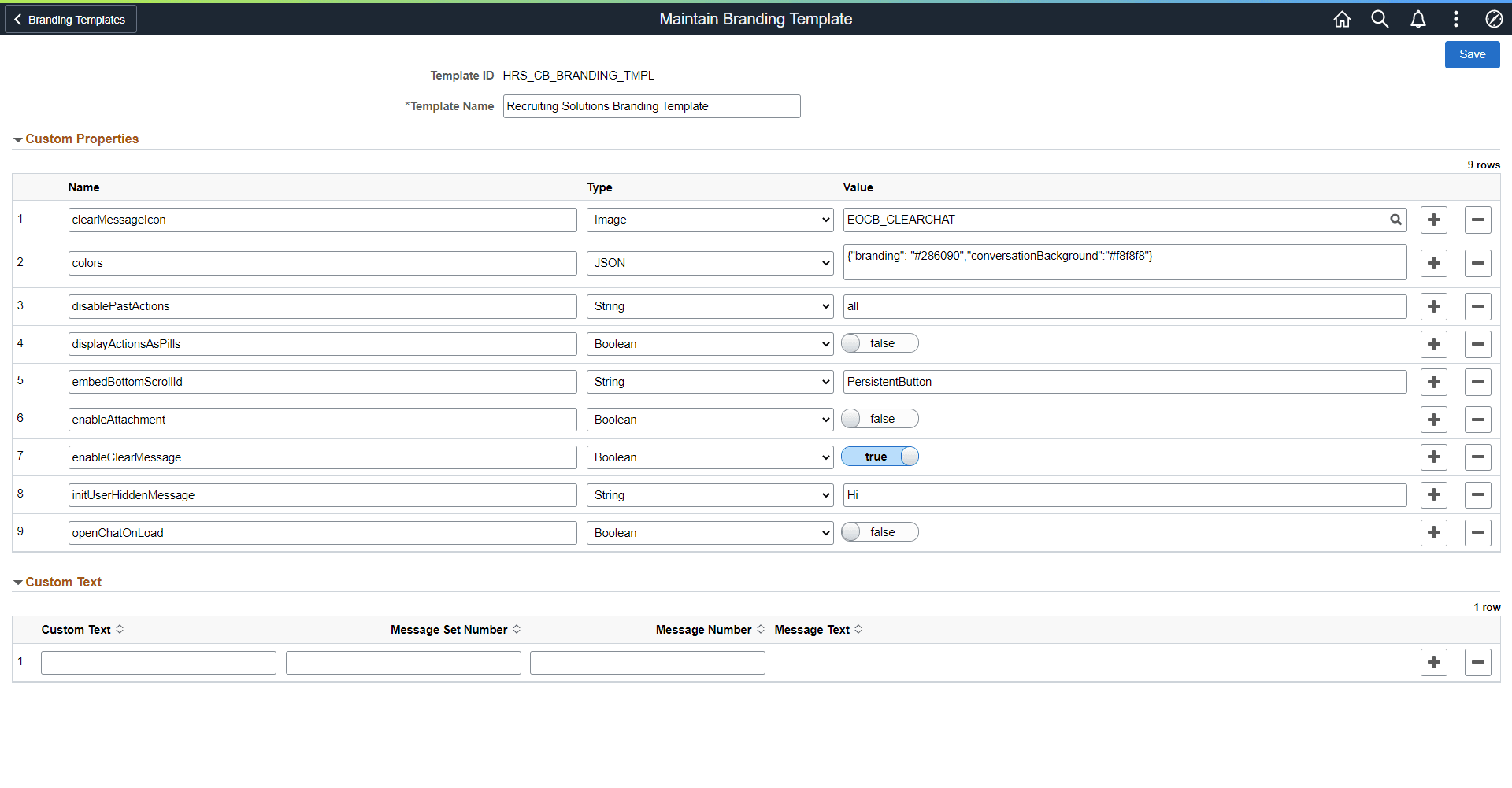
Task: Delete the openChatOnLoad row
Action: click(x=1478, y=533)
